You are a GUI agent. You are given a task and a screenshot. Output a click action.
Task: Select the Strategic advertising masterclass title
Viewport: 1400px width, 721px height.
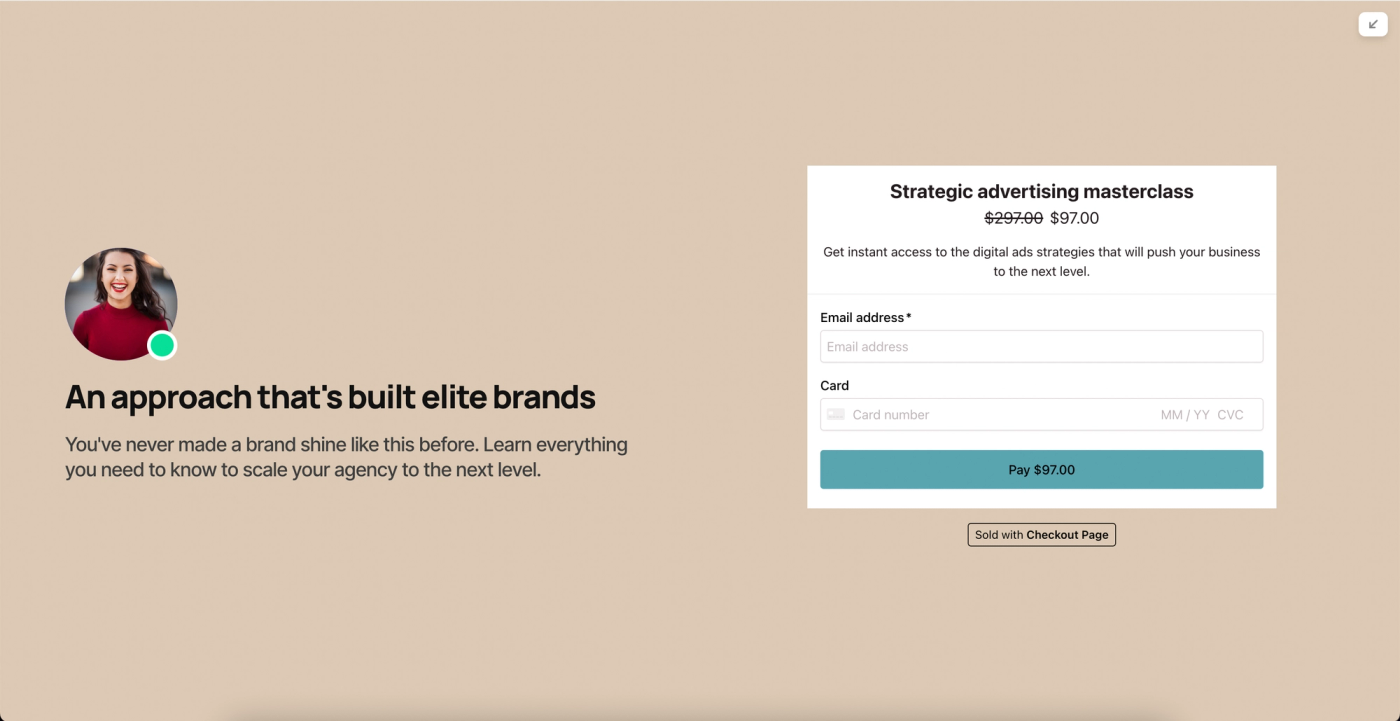click(1041, 191)
